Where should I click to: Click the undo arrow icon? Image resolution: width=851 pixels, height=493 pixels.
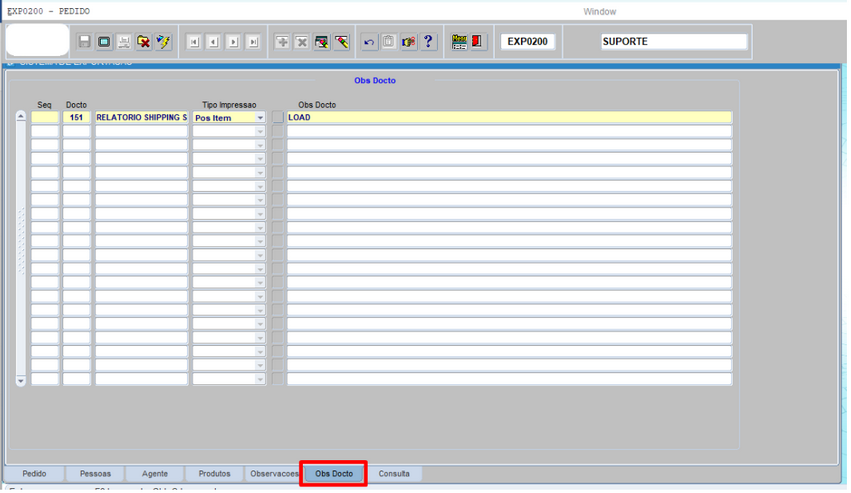pyautogui.click(x=369, y=42)
